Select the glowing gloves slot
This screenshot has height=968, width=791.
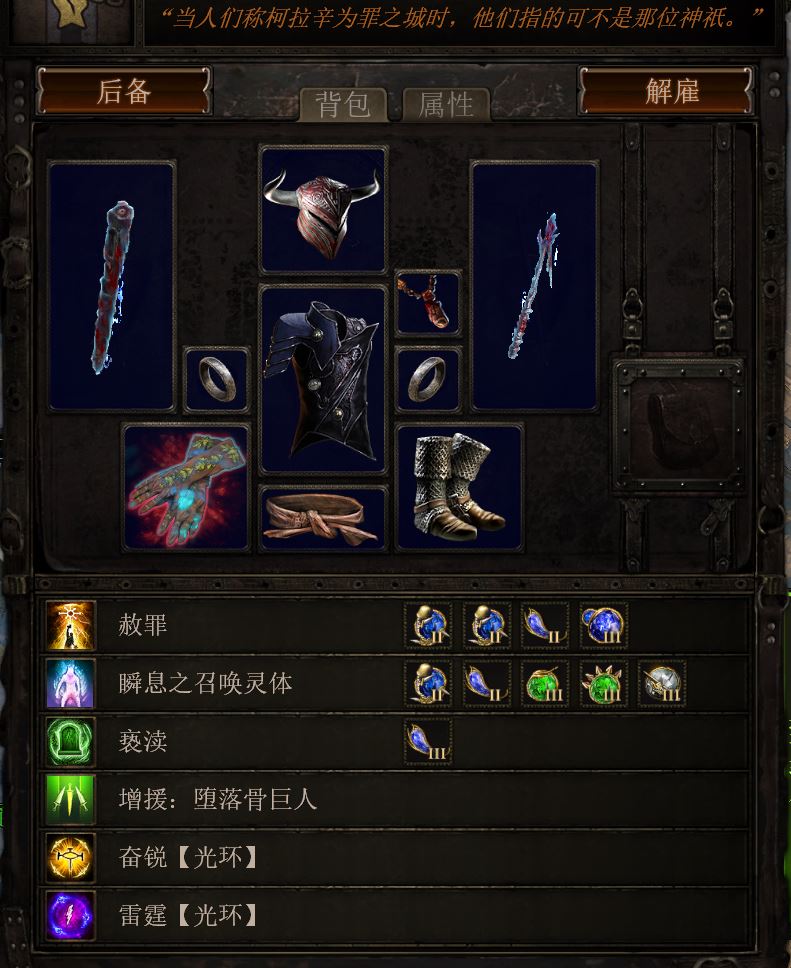point(186,488)
